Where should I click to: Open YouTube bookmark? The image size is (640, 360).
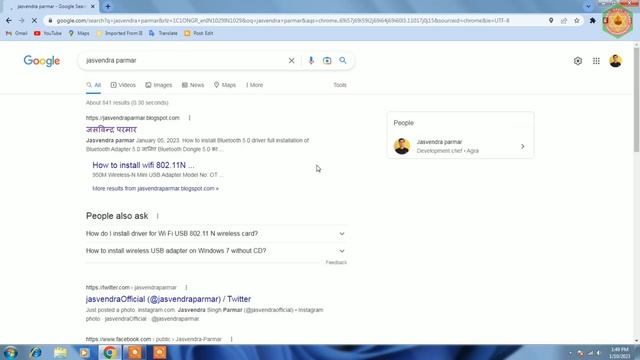coord(48,33)
